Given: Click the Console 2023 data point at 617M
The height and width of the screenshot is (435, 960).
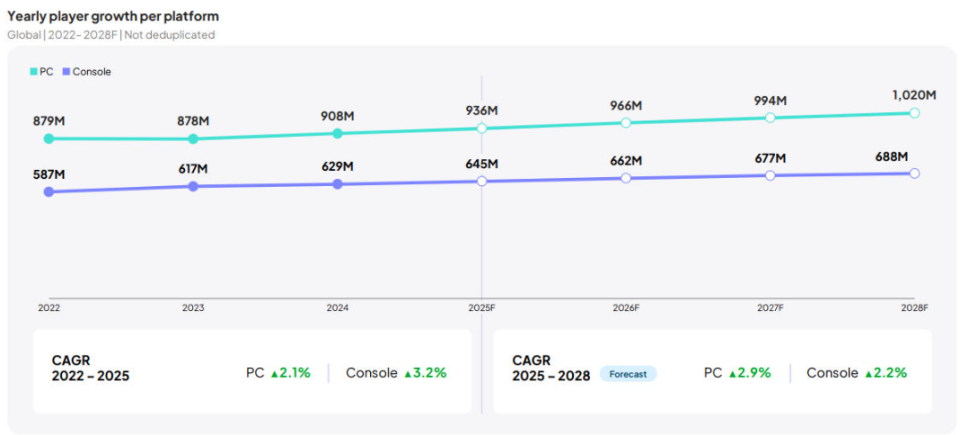Looking at the screenshot, I should click(x=193, y=187).
